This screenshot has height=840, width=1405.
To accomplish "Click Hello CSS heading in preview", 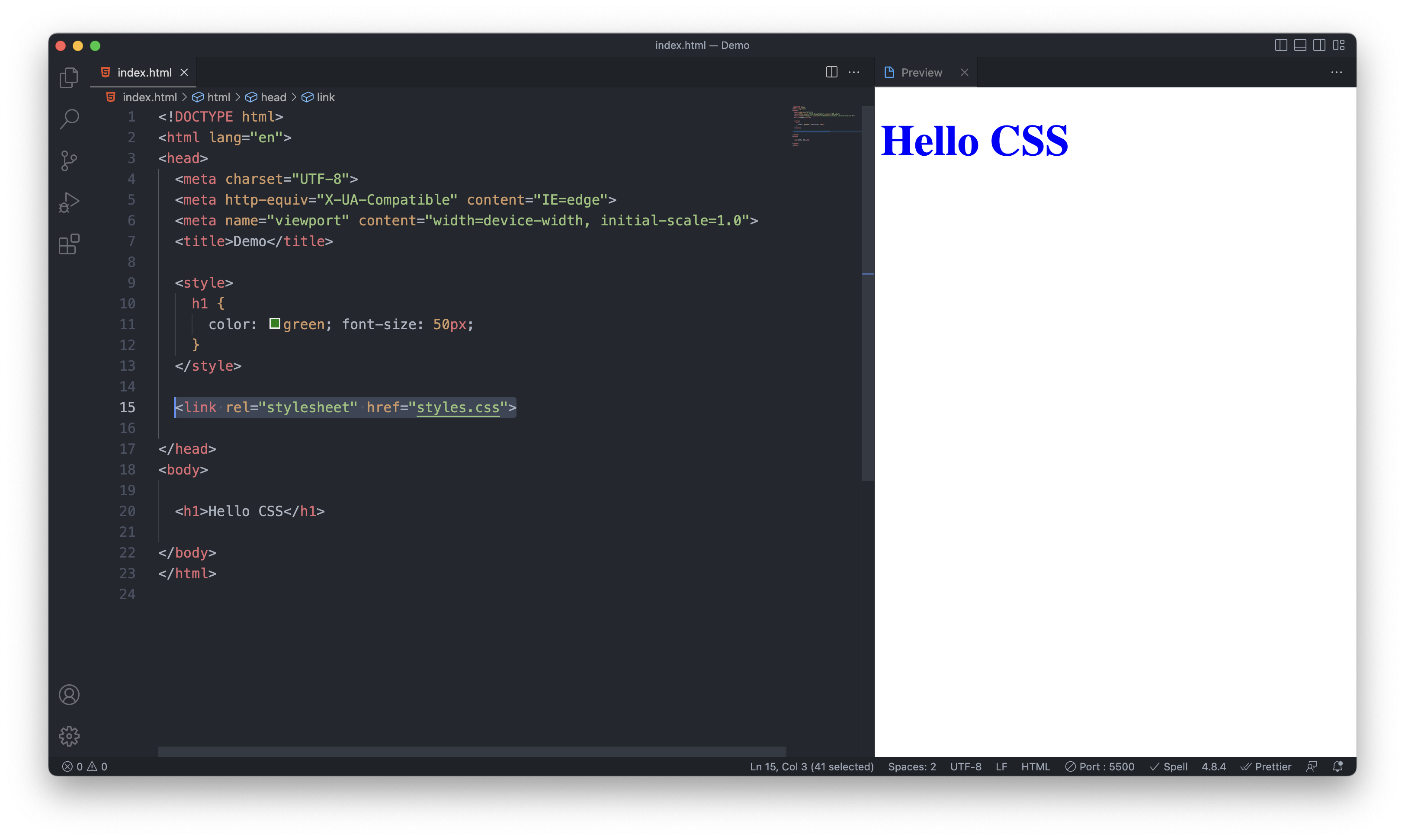I will point(974,141).
